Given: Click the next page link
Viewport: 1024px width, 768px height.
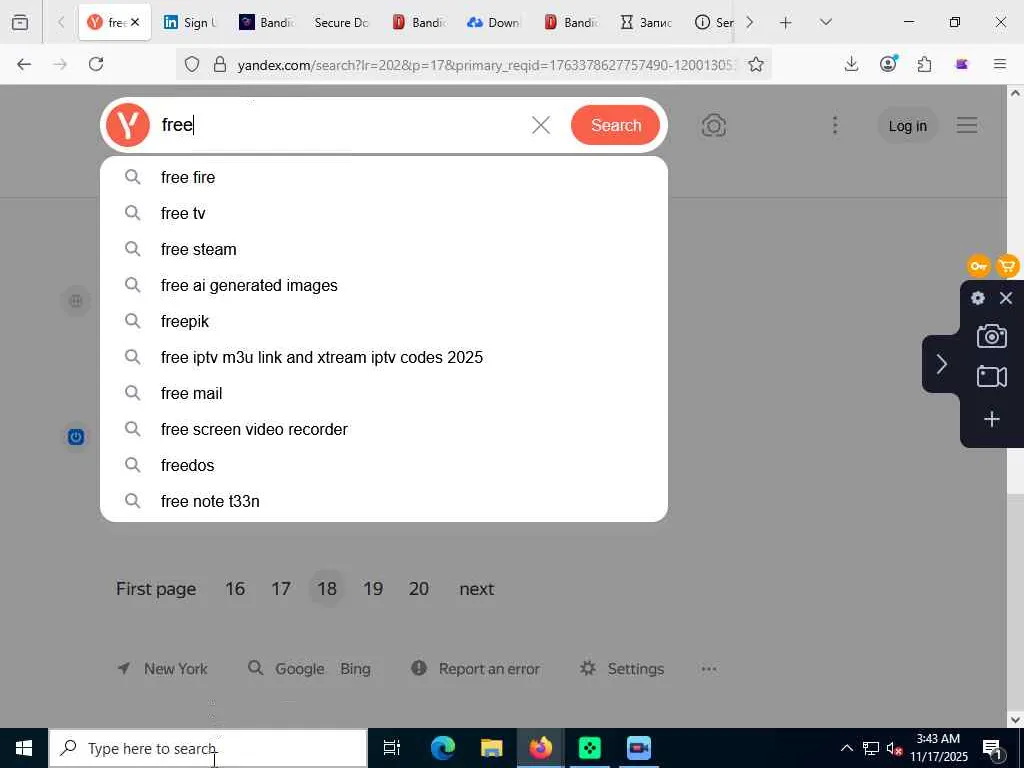Looking at the screenshot, I should click(477, 588).
